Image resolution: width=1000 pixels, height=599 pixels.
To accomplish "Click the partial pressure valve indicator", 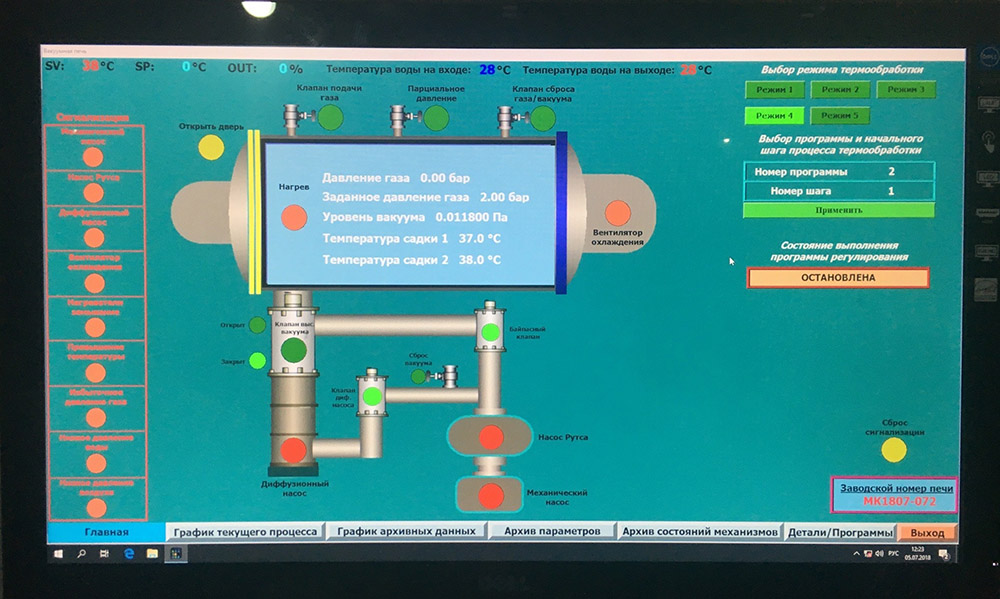I will pyautogui.click(x=436, y=118).
